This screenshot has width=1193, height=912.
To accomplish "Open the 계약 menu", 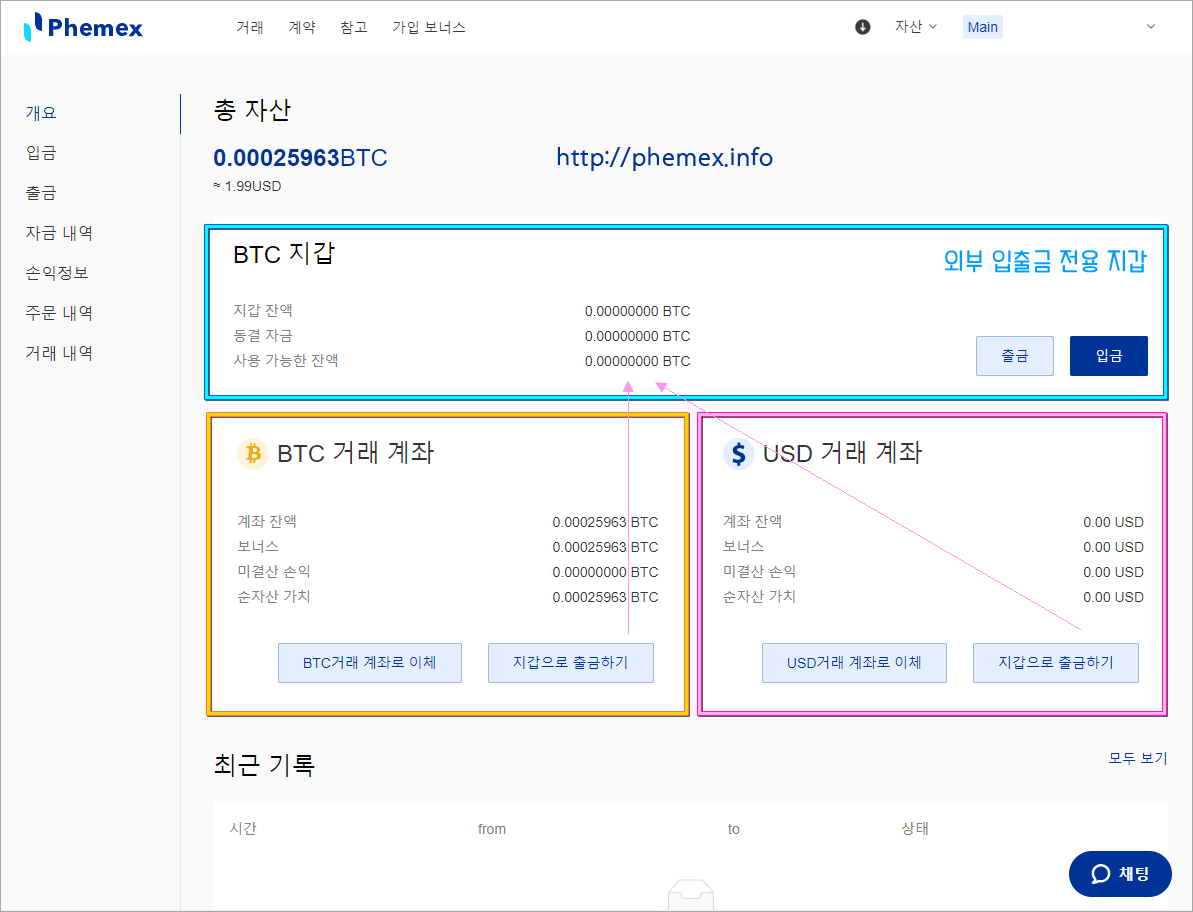I will coord(301,27).
